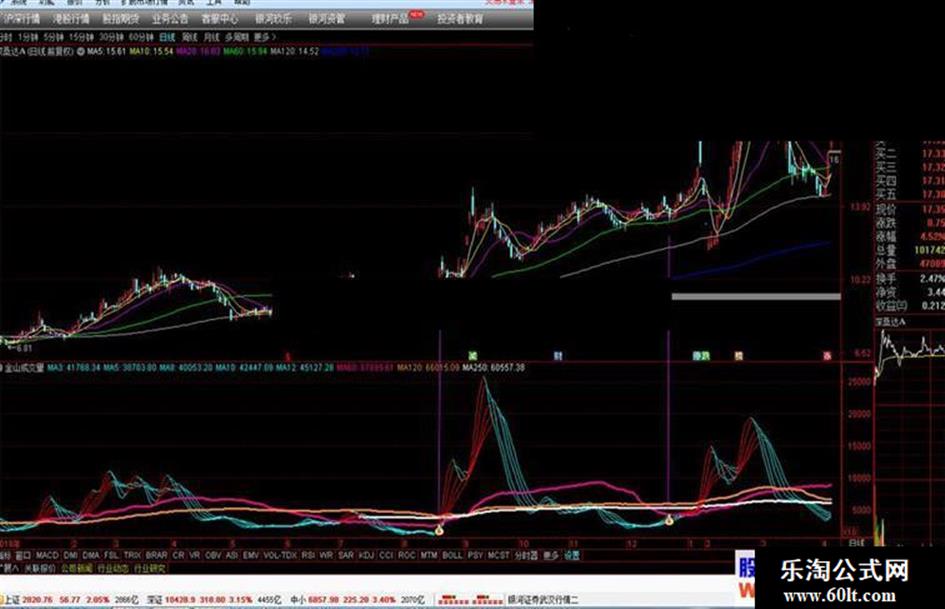Select the VOL-TDX indicator
This screenshot has width=945, height=609.
[280, 555]
